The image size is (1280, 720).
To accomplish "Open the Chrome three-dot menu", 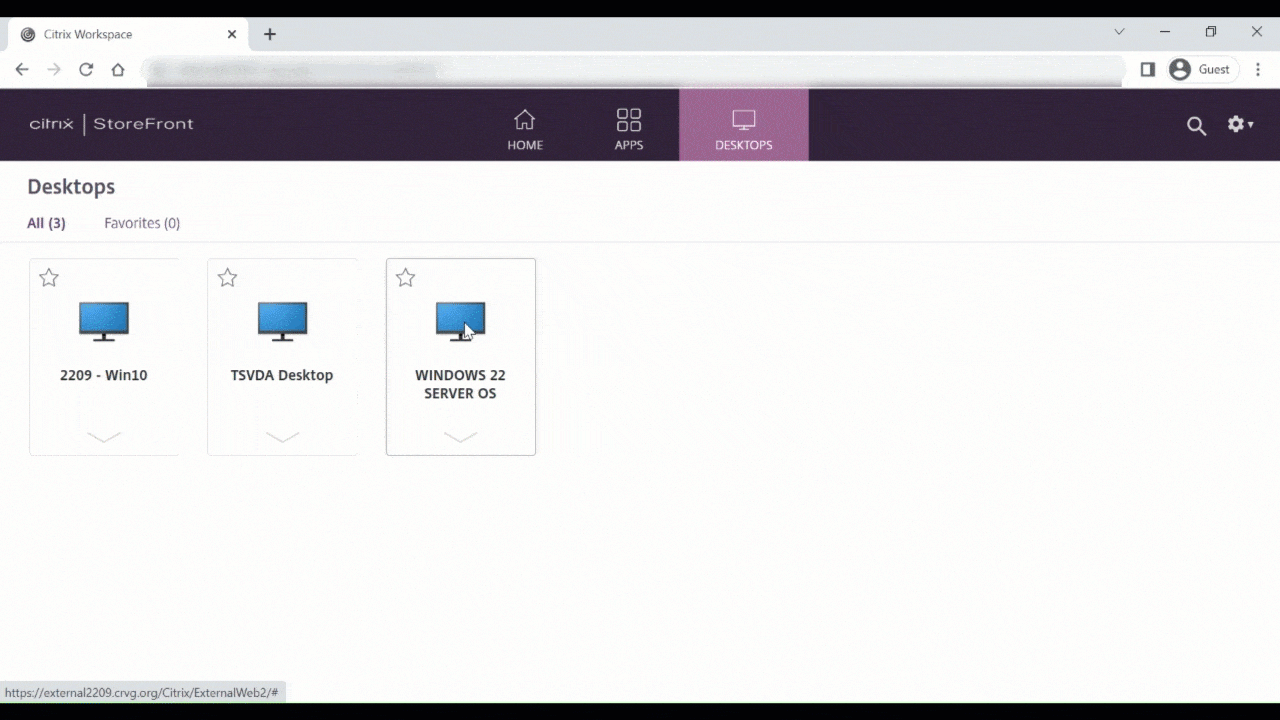I will click(x=1258, y=69).
